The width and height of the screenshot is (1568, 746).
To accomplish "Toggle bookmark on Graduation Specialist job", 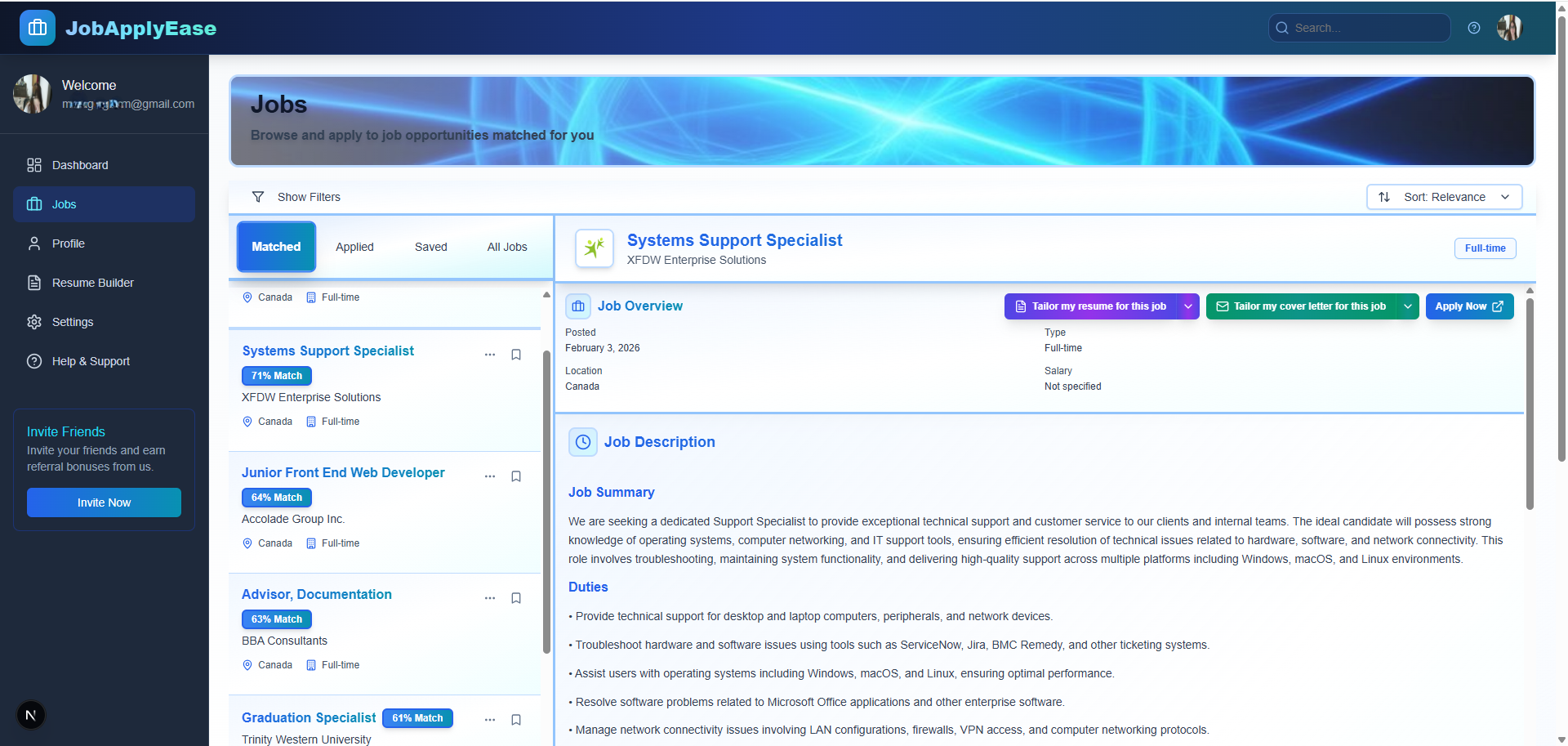I will tap(516, 720).
